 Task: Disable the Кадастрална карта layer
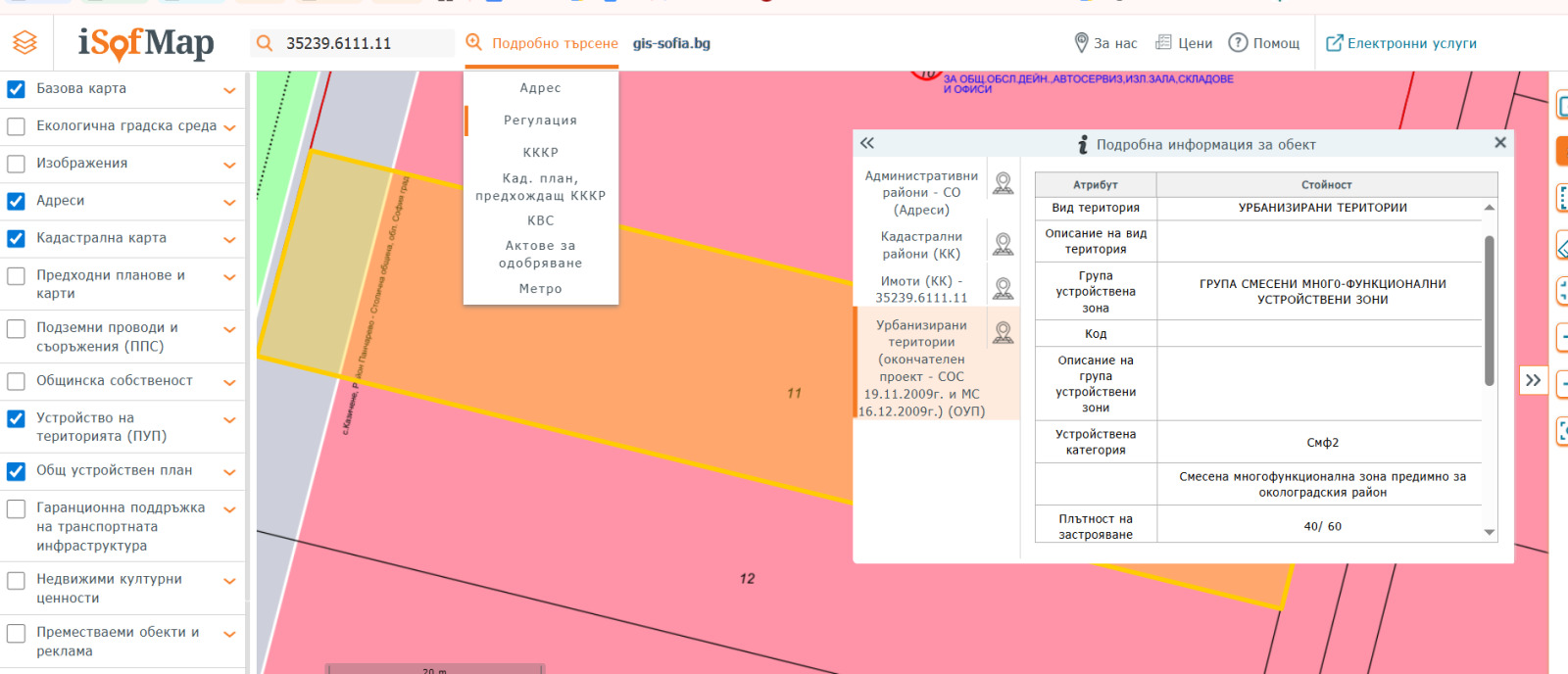pos(16,238)
